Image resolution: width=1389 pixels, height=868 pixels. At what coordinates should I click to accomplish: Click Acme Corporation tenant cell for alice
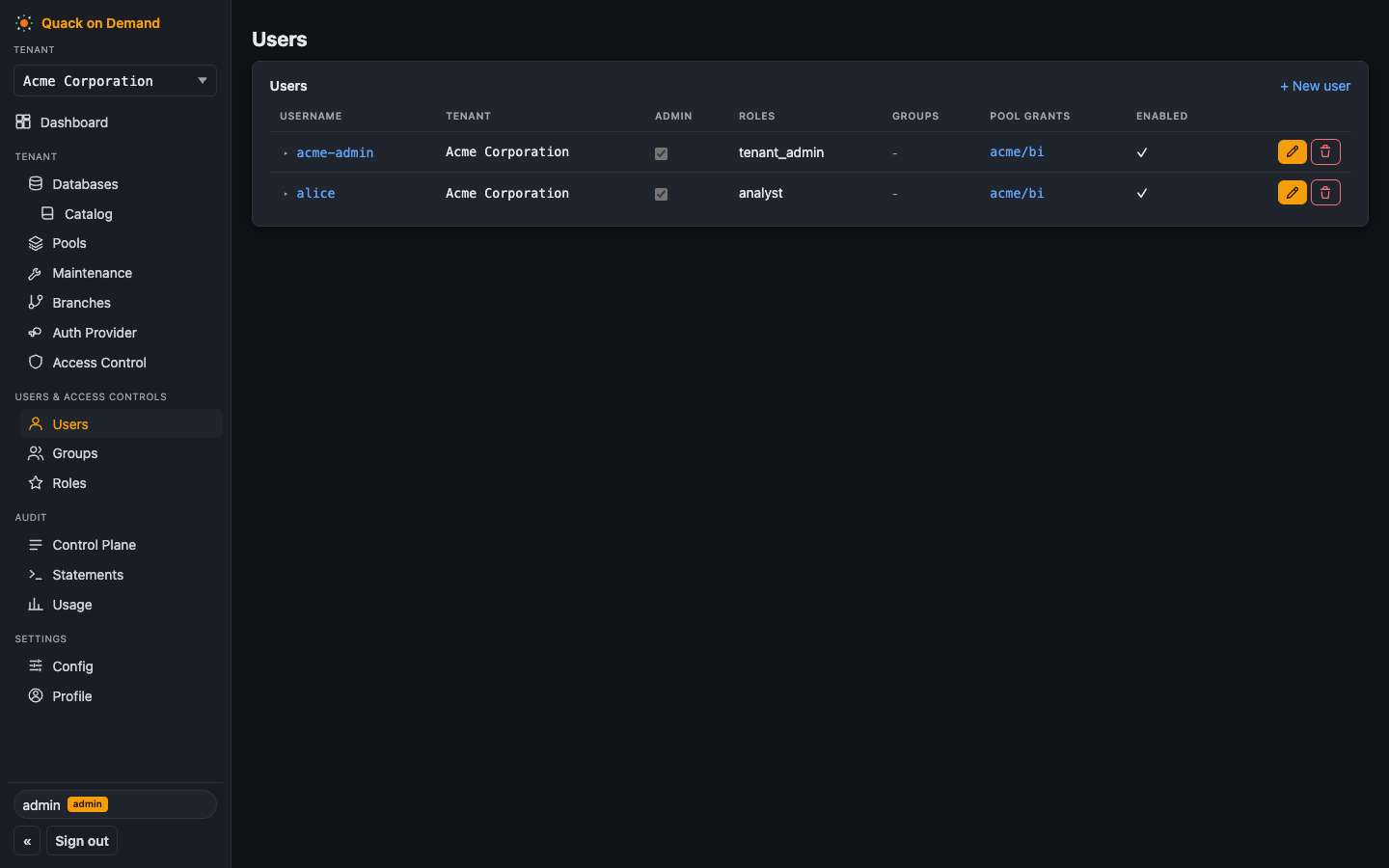(x=507, y=193)
